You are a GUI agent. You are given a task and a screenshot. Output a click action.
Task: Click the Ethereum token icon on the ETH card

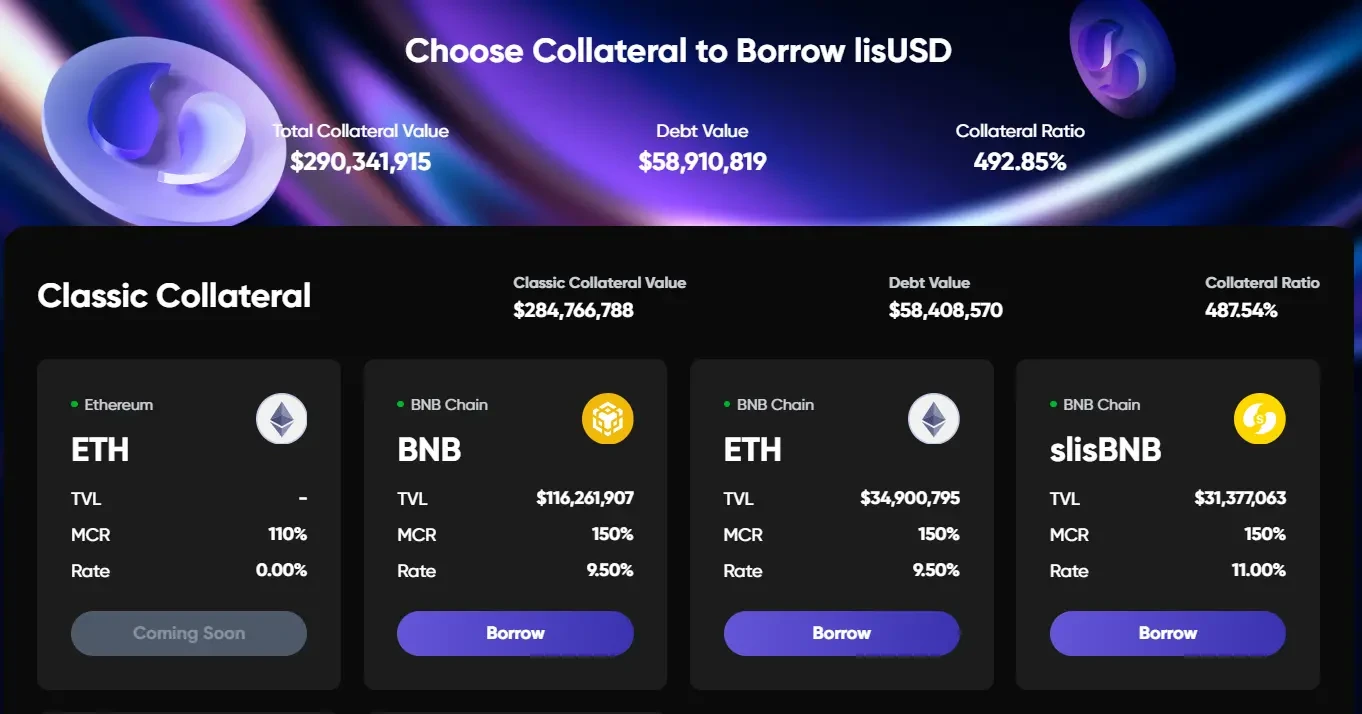(x=281, y=418)
